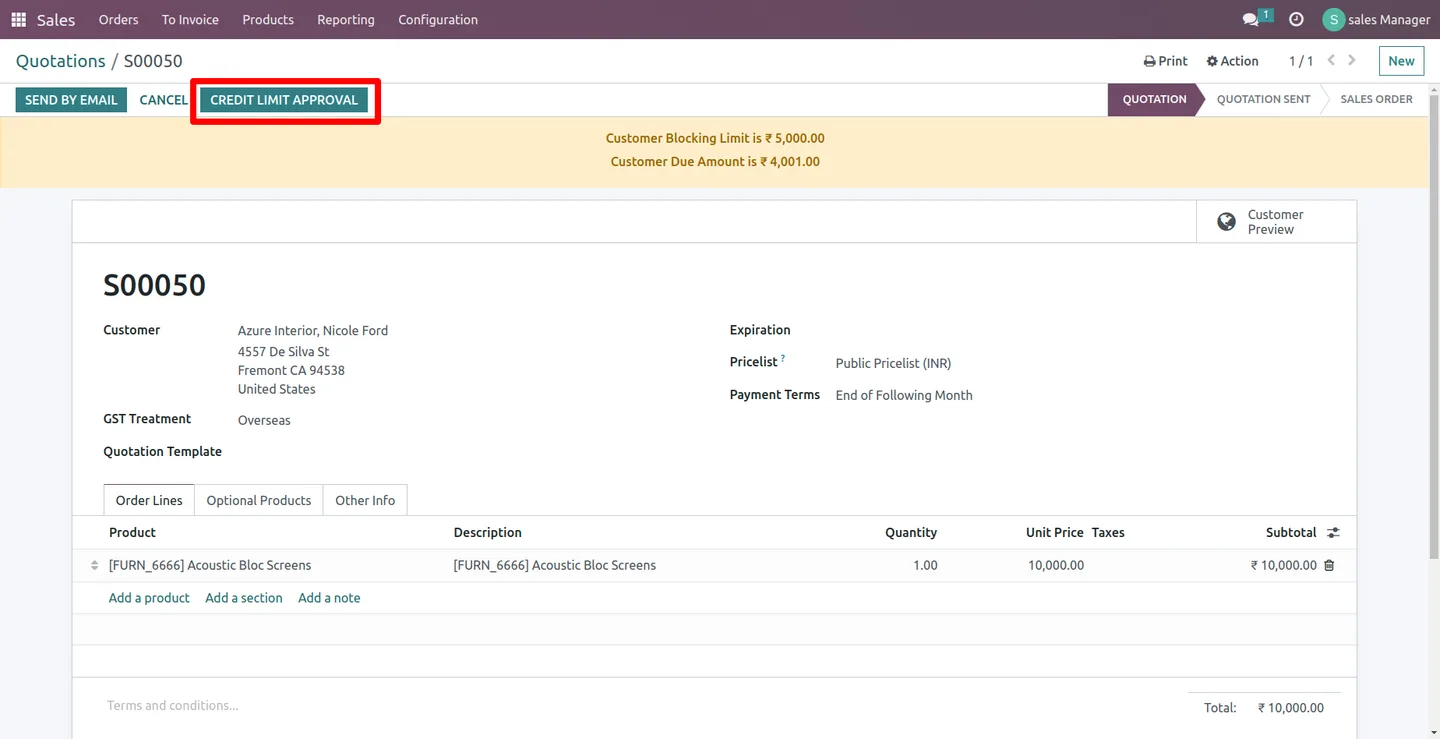Click the Terms and conditions field
Image resolution: width=1440 pixels, height=739 pixels.
pyautogui.click(x=173, y=706)
